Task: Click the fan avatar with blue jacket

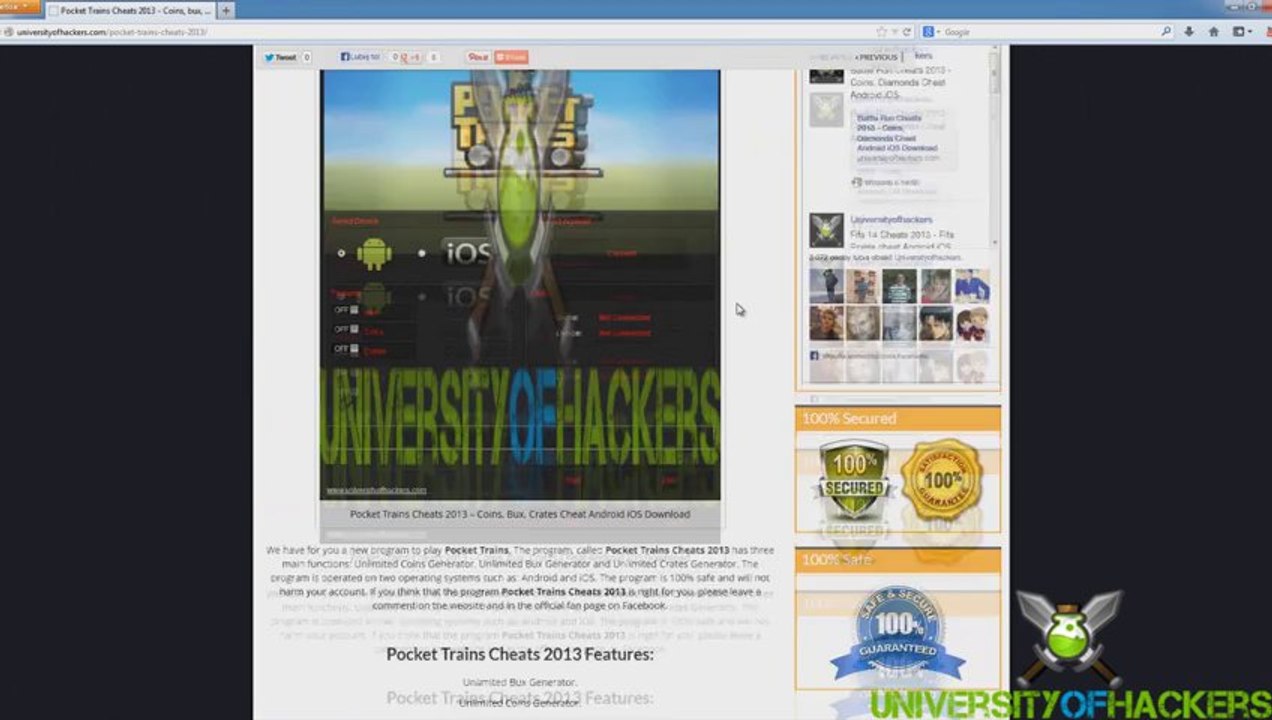Action: (972, 286)
